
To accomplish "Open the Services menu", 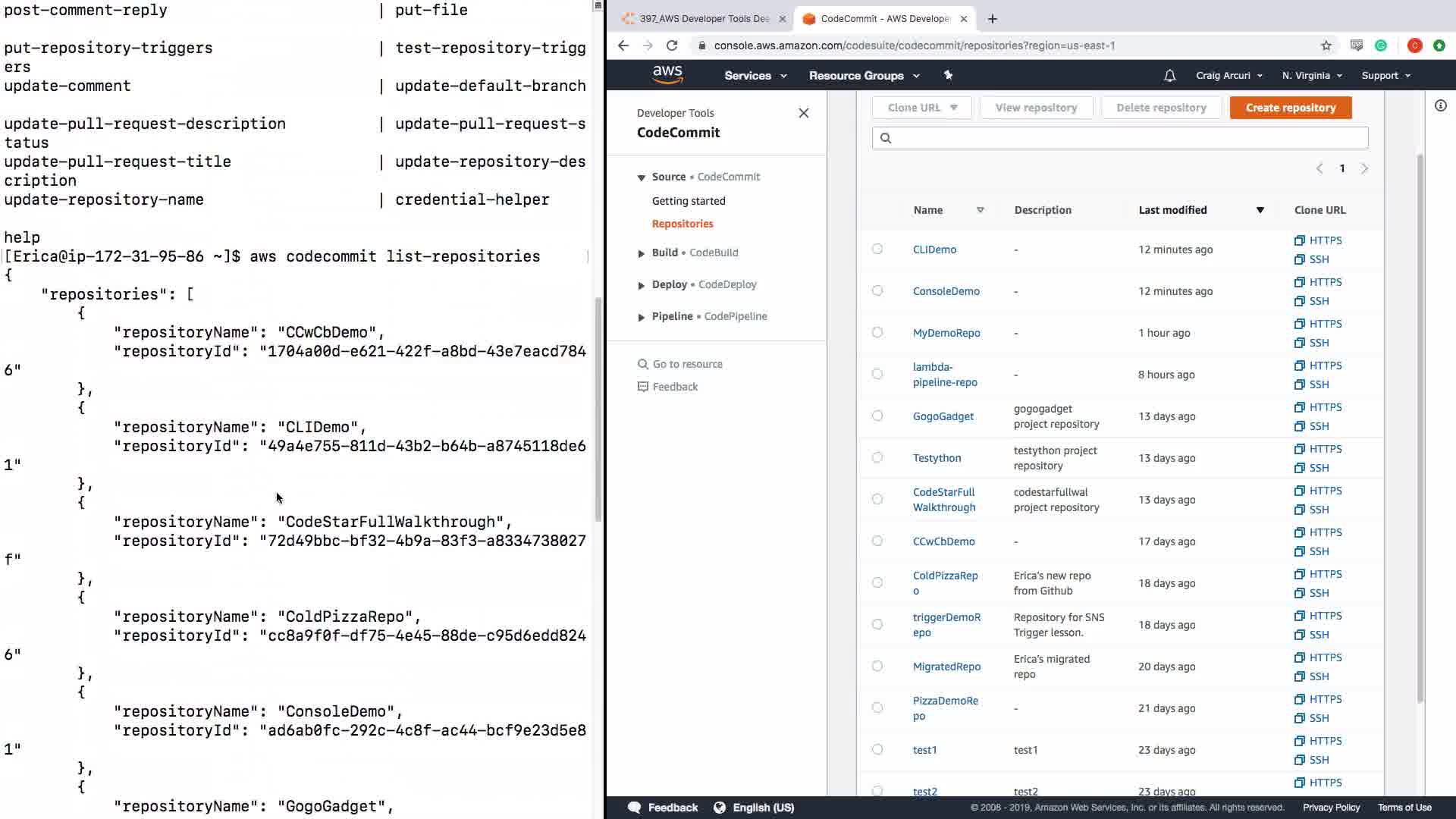I will point(755,75).
